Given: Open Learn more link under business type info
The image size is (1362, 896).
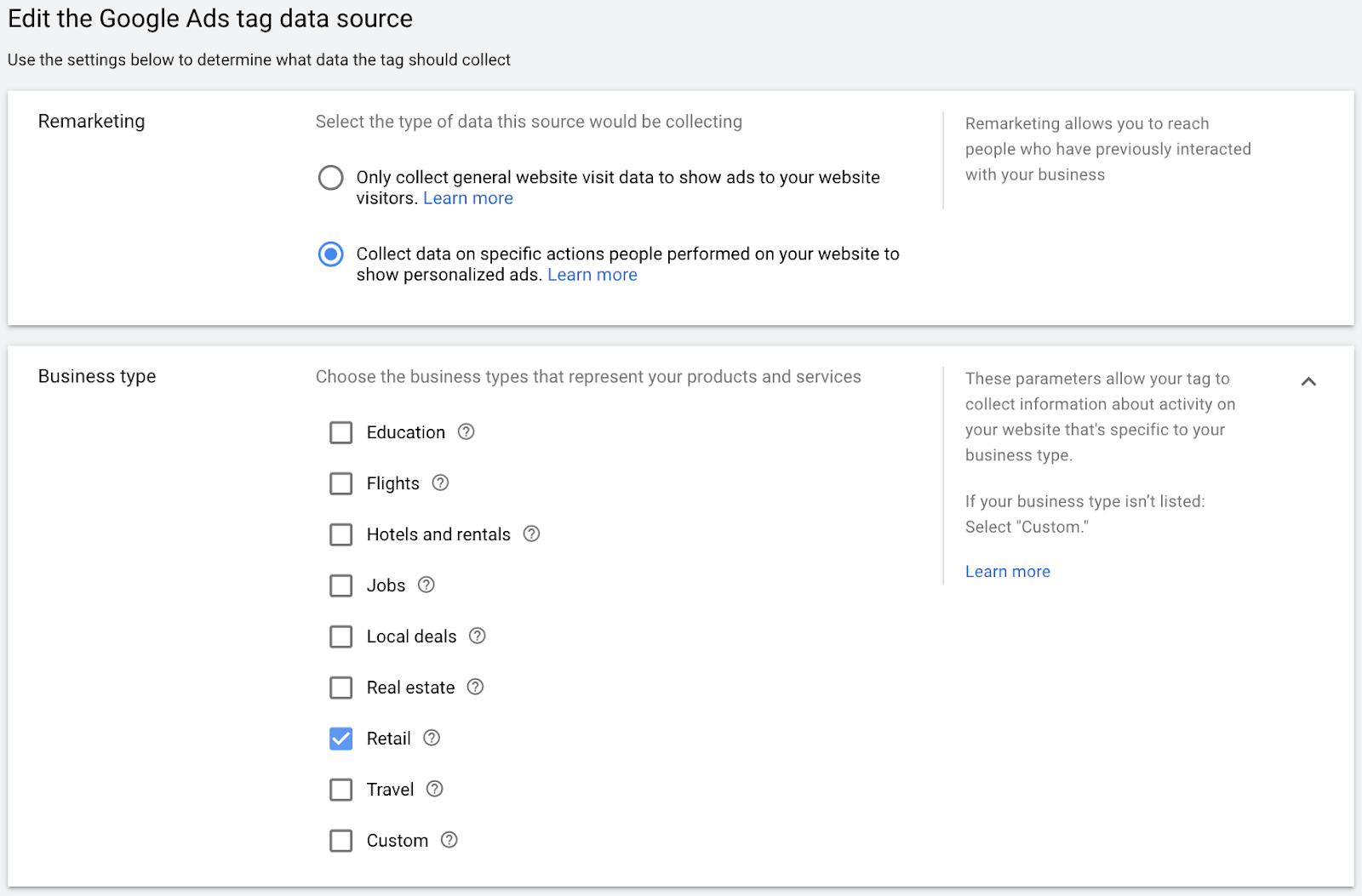Looking at the screenshot, I should coord(1007,572).
